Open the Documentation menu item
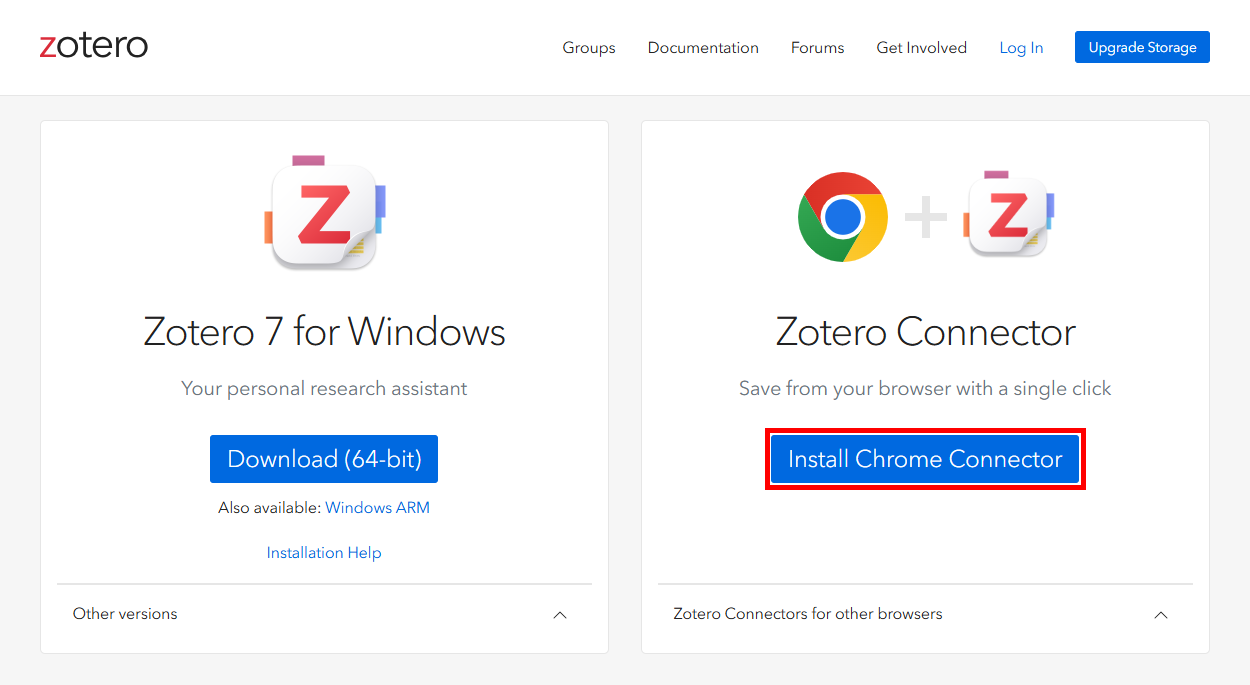Image resolution: width=1250 pixels, height=685 pixels. pyautogui.click(x=703, y=48)
